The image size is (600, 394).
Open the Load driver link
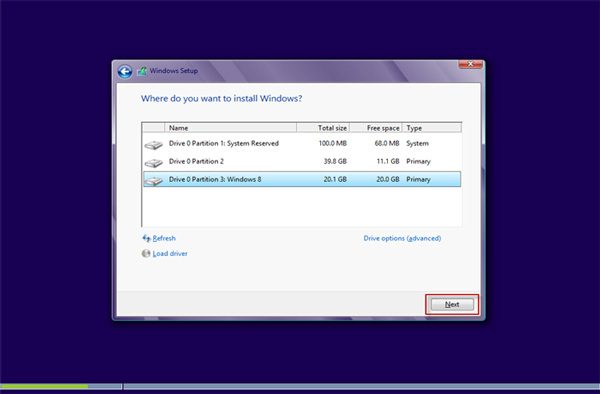click(170, 254)
